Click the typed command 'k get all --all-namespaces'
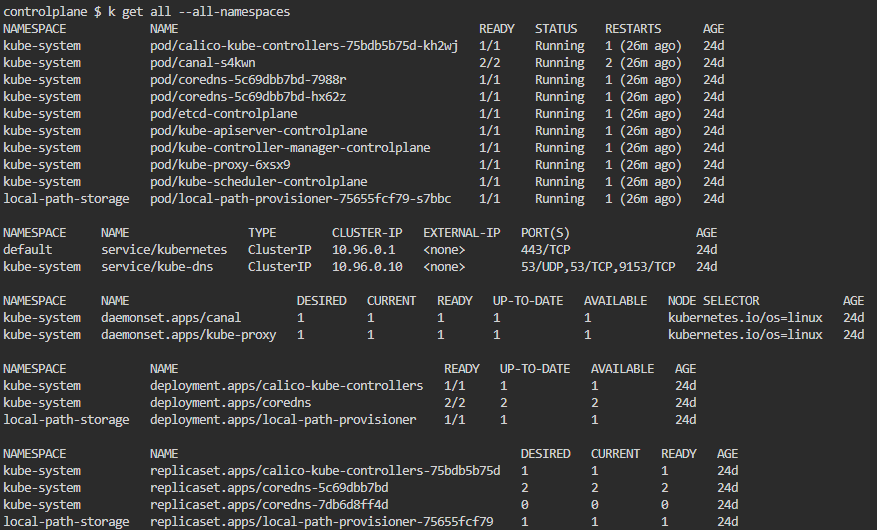Viewport: 877px width, 530px height. [196, 11]
